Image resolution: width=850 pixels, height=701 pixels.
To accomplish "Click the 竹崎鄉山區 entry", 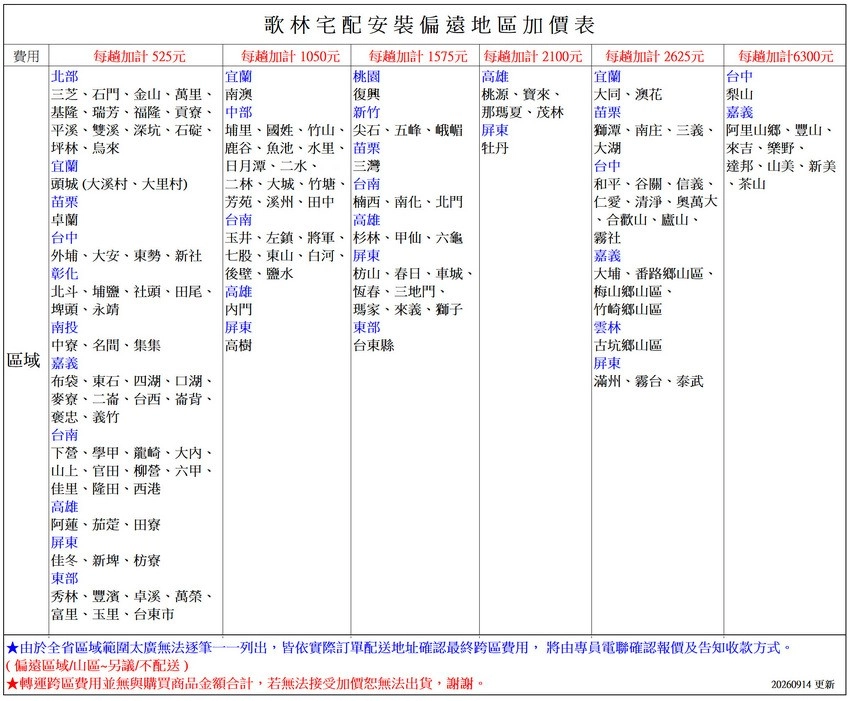I will [x=628, y=309].
